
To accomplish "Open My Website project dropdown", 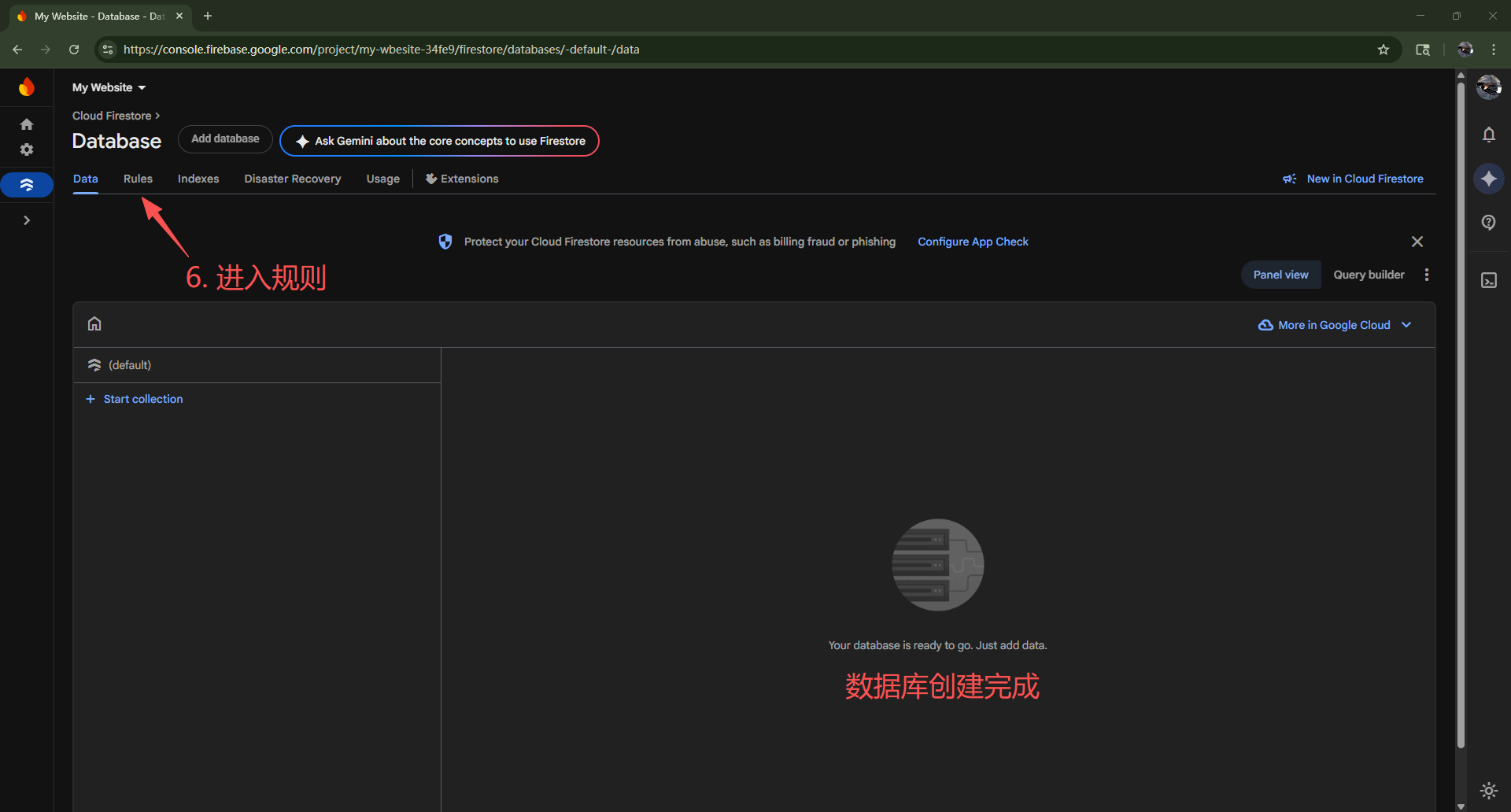I will (109, 87).
